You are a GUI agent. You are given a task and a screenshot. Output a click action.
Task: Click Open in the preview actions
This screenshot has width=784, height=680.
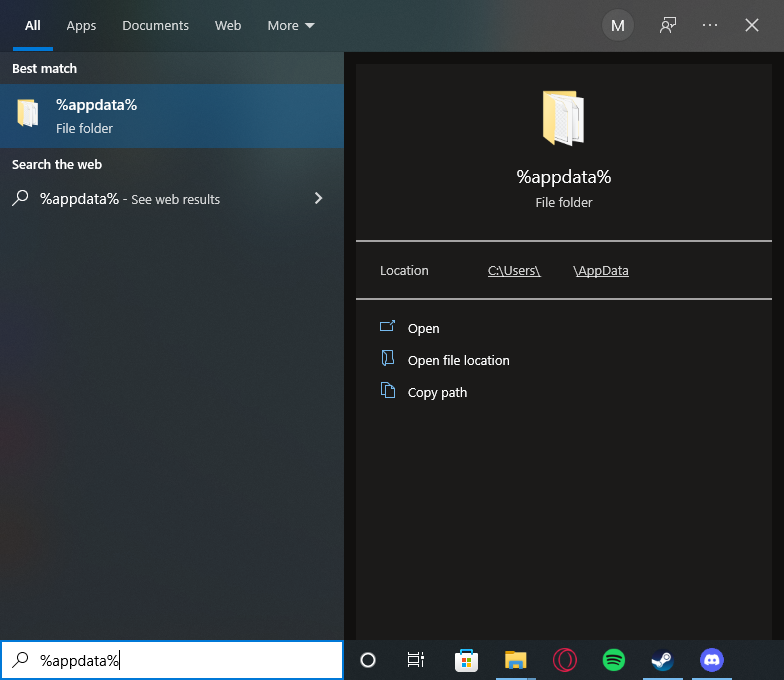tap(424, 328)
